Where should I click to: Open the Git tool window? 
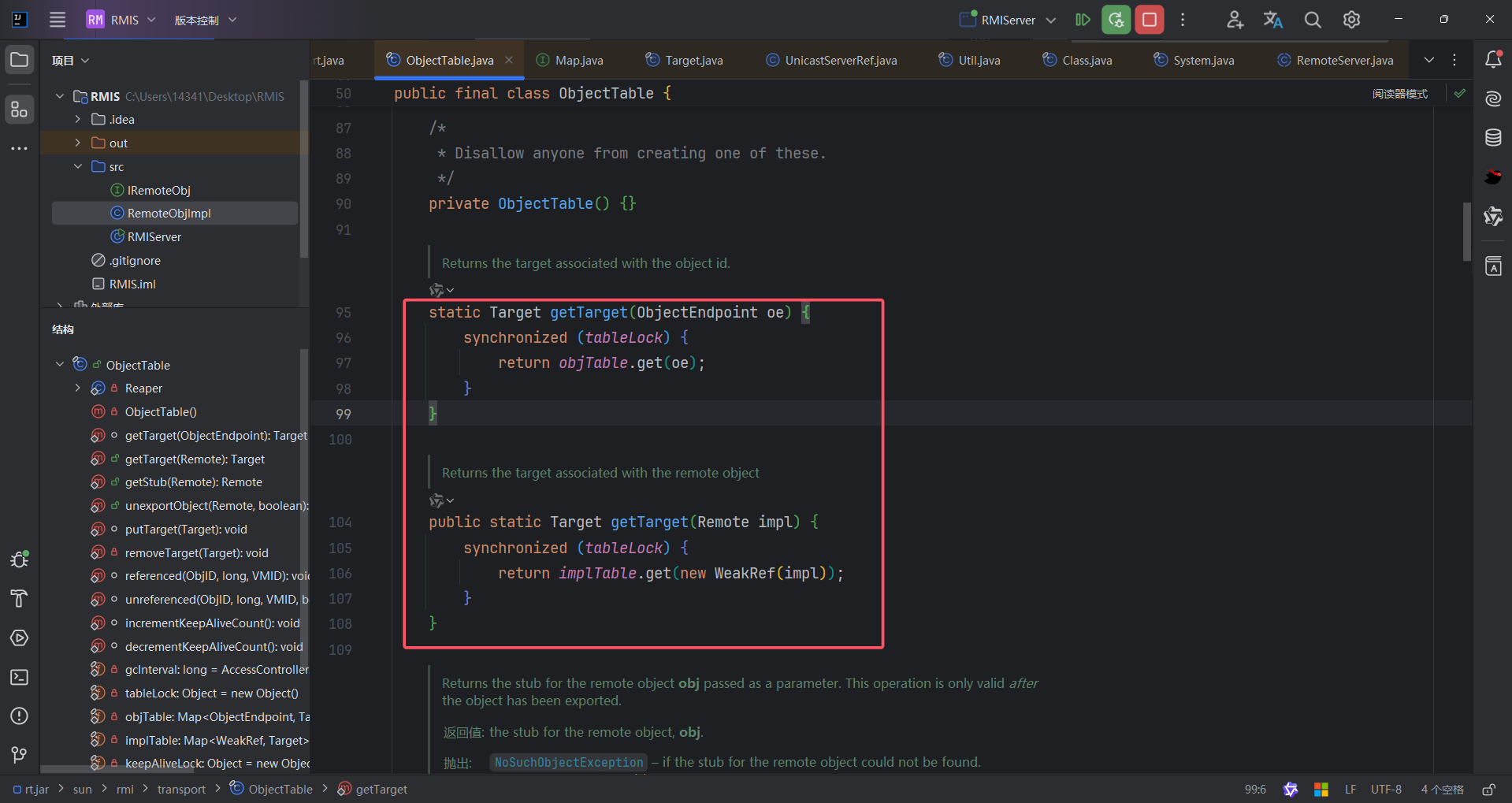point(20,755)
